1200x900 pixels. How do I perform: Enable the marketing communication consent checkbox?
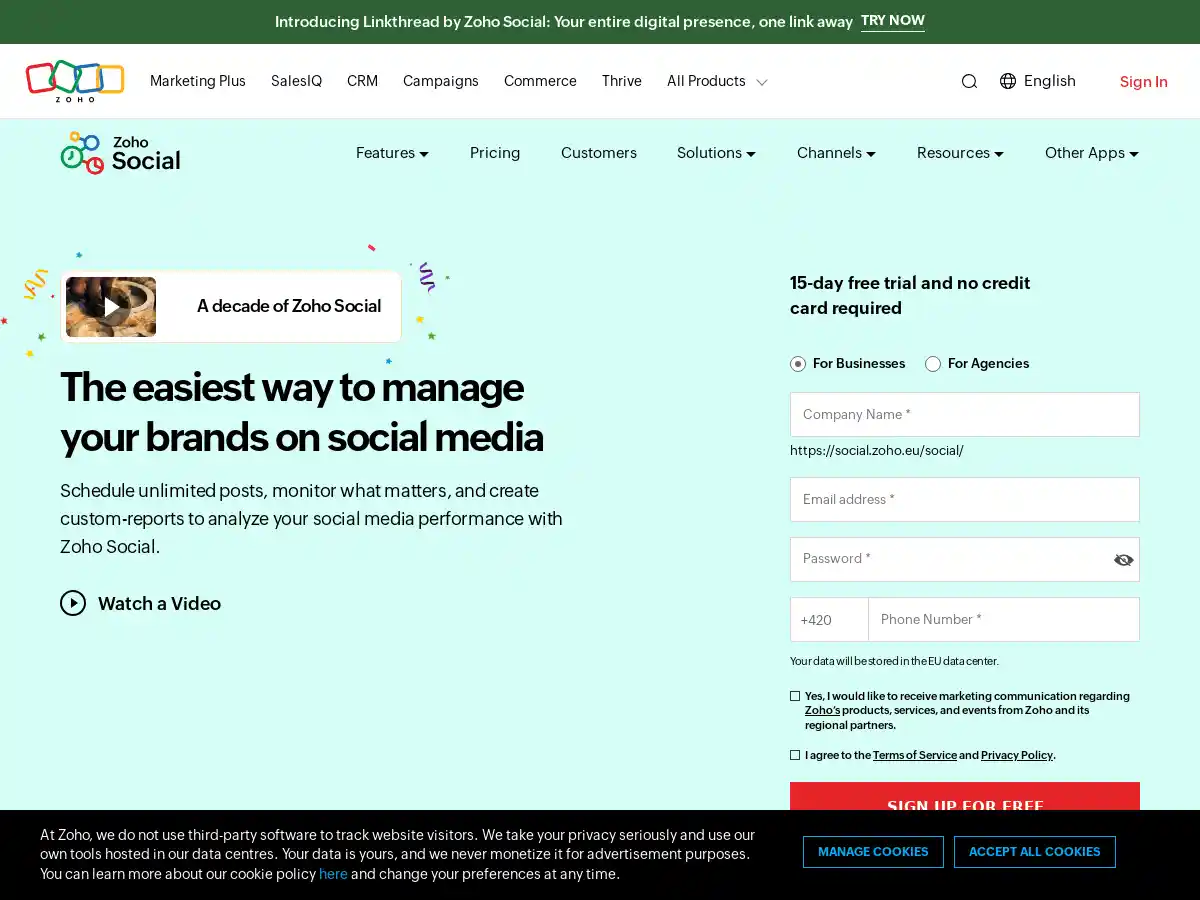pos(795,696)
